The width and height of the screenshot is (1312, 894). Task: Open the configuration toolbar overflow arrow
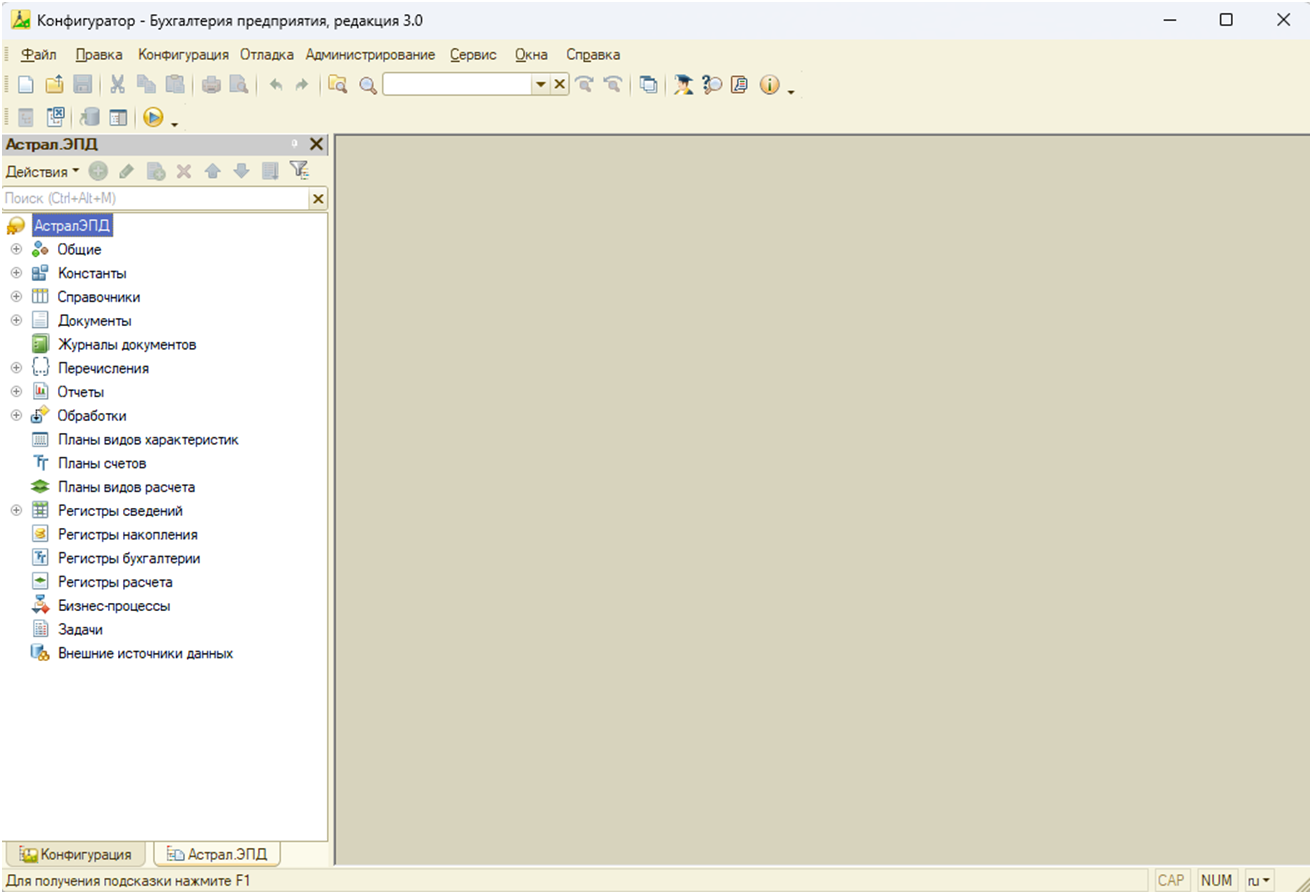click(x=175, y=124)
